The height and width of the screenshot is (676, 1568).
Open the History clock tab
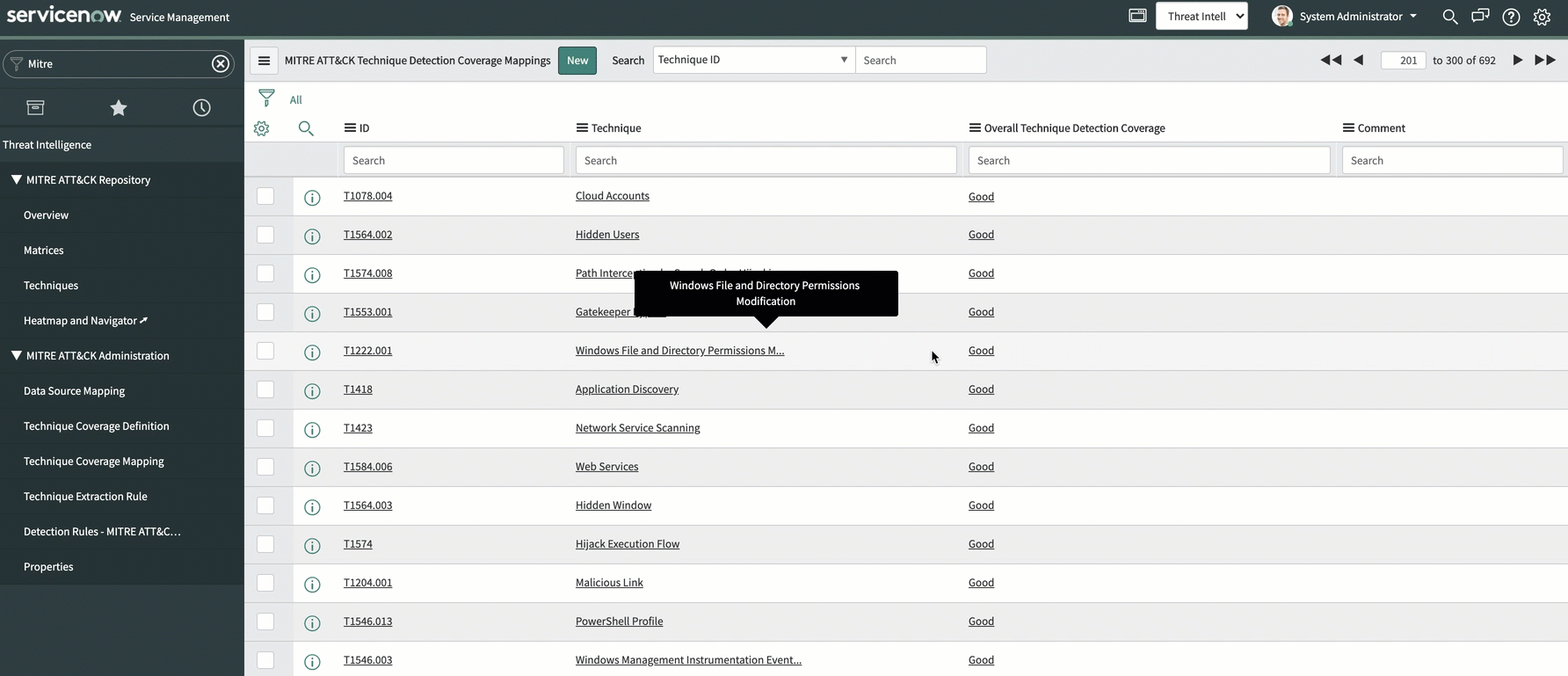click(201, 107)
